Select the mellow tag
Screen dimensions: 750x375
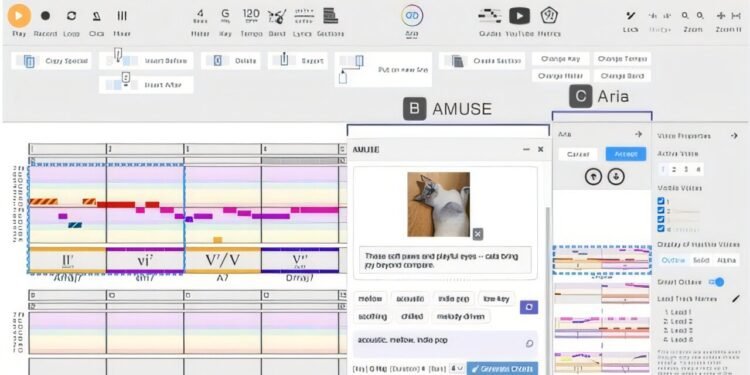click(370, 299)
